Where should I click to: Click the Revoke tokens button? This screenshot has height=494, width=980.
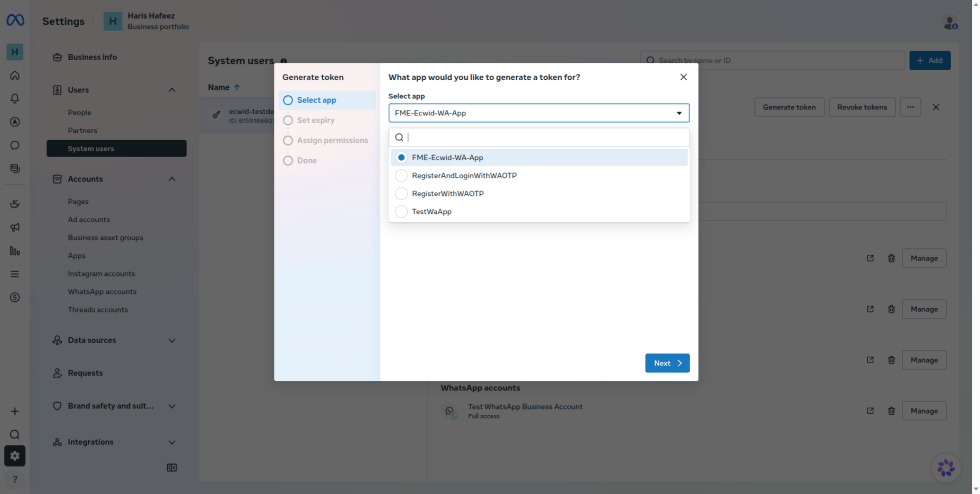[x=862, y=107]
